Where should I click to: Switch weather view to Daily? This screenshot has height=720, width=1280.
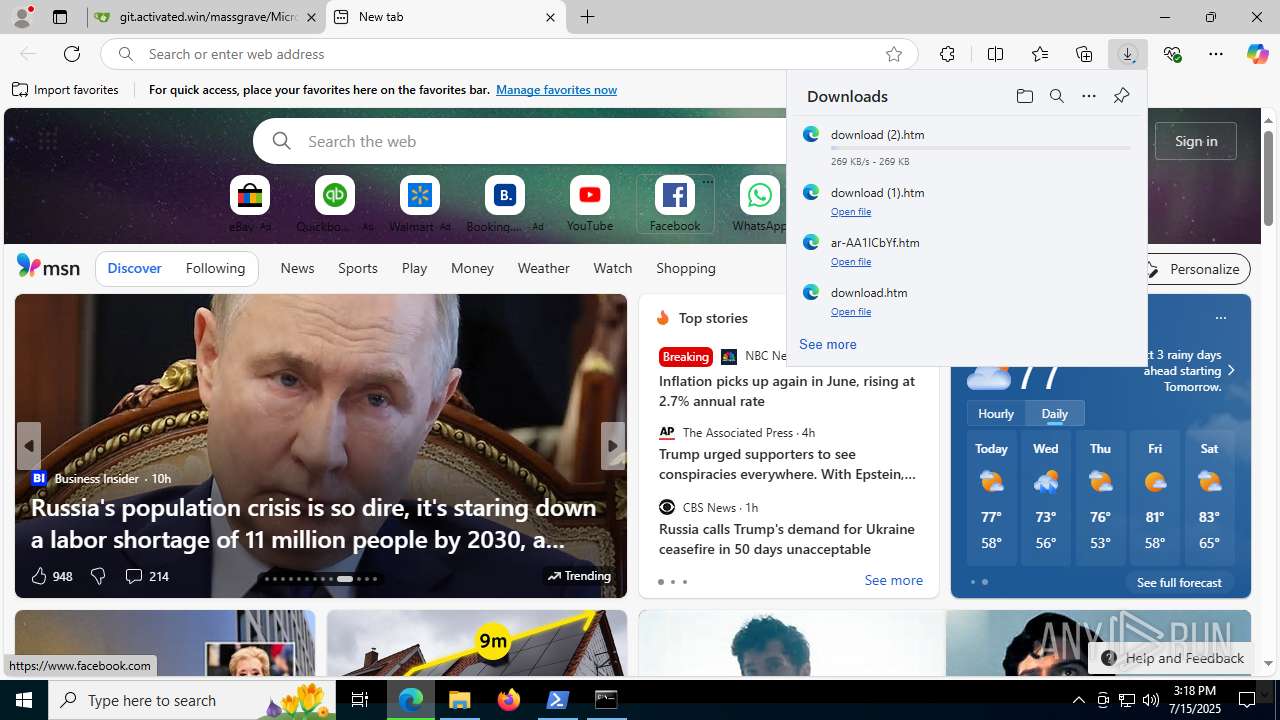tap(1054, 413)
